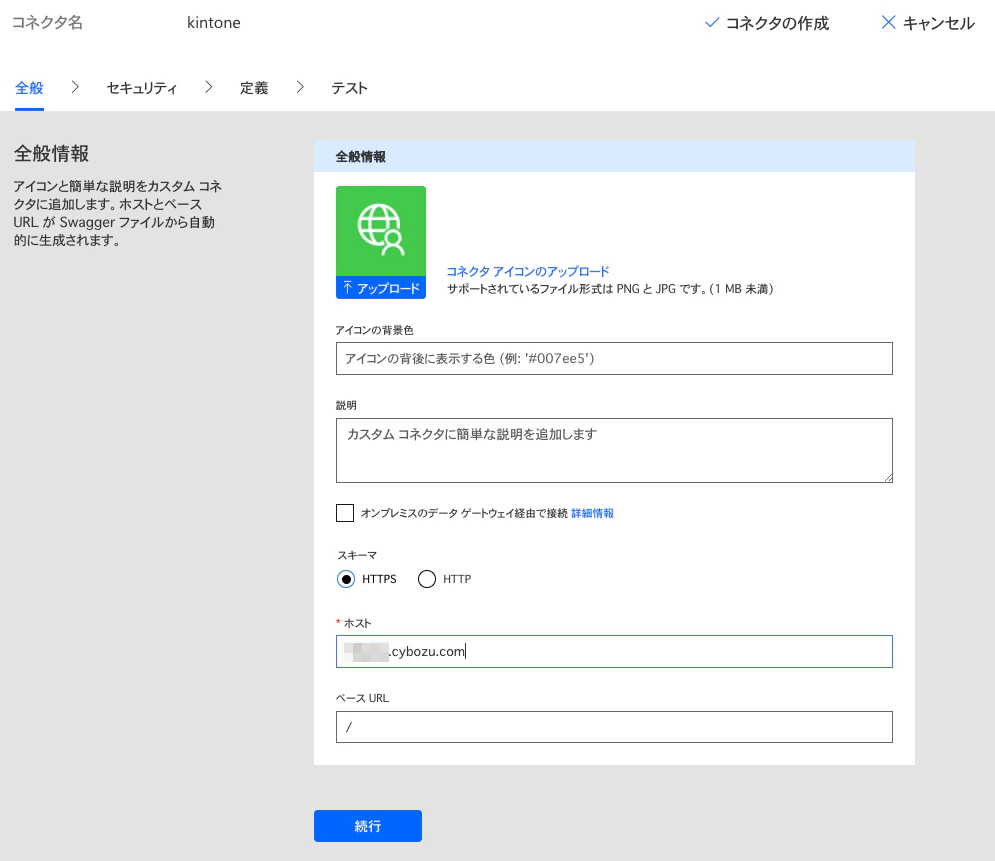Click the キャンセル button
This screenshot has height=861, width=995.
[928, 23]
